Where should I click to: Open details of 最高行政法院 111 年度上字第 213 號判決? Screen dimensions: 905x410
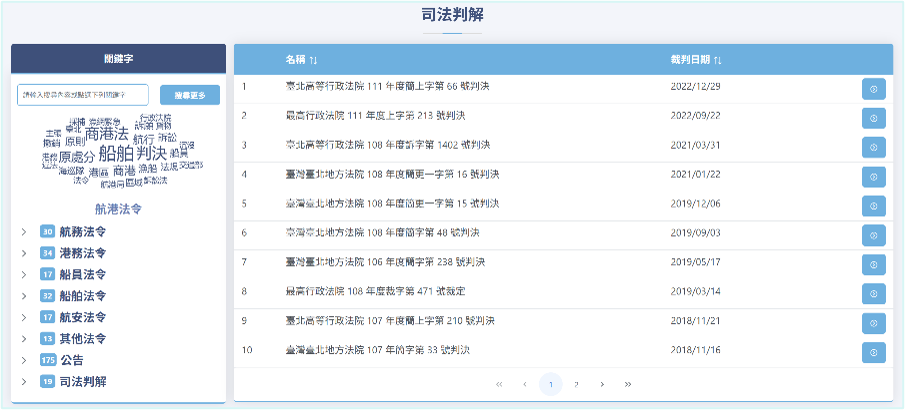pyautogui.click(x=873, y=118)
